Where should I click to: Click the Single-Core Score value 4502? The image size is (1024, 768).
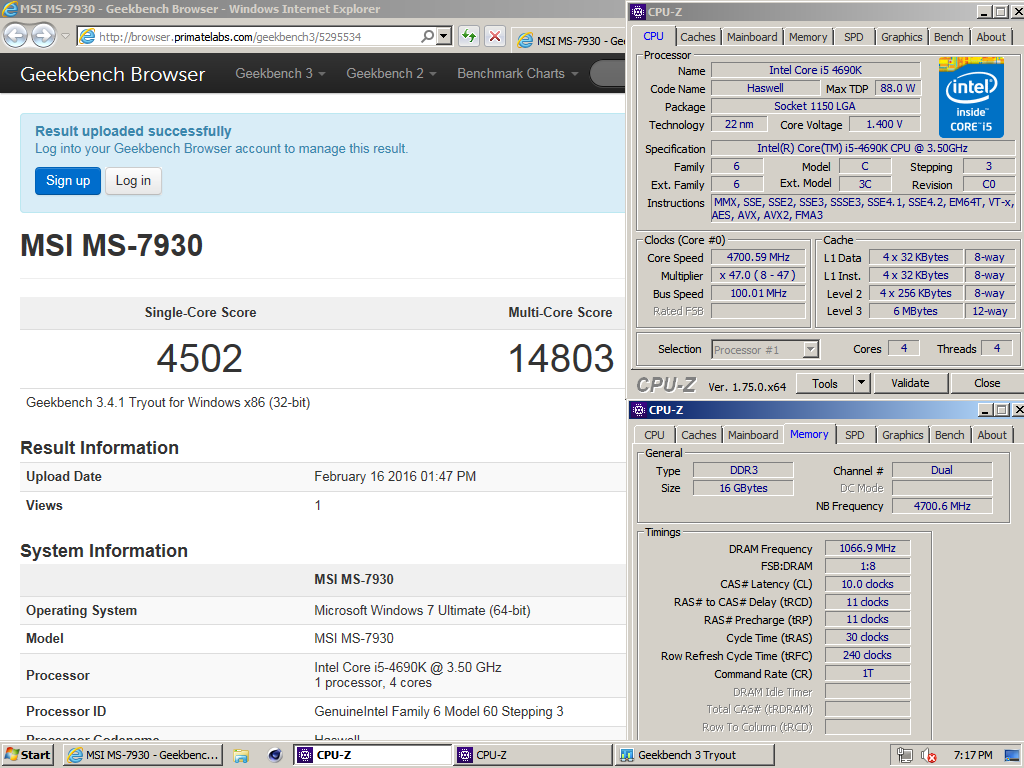200,359
